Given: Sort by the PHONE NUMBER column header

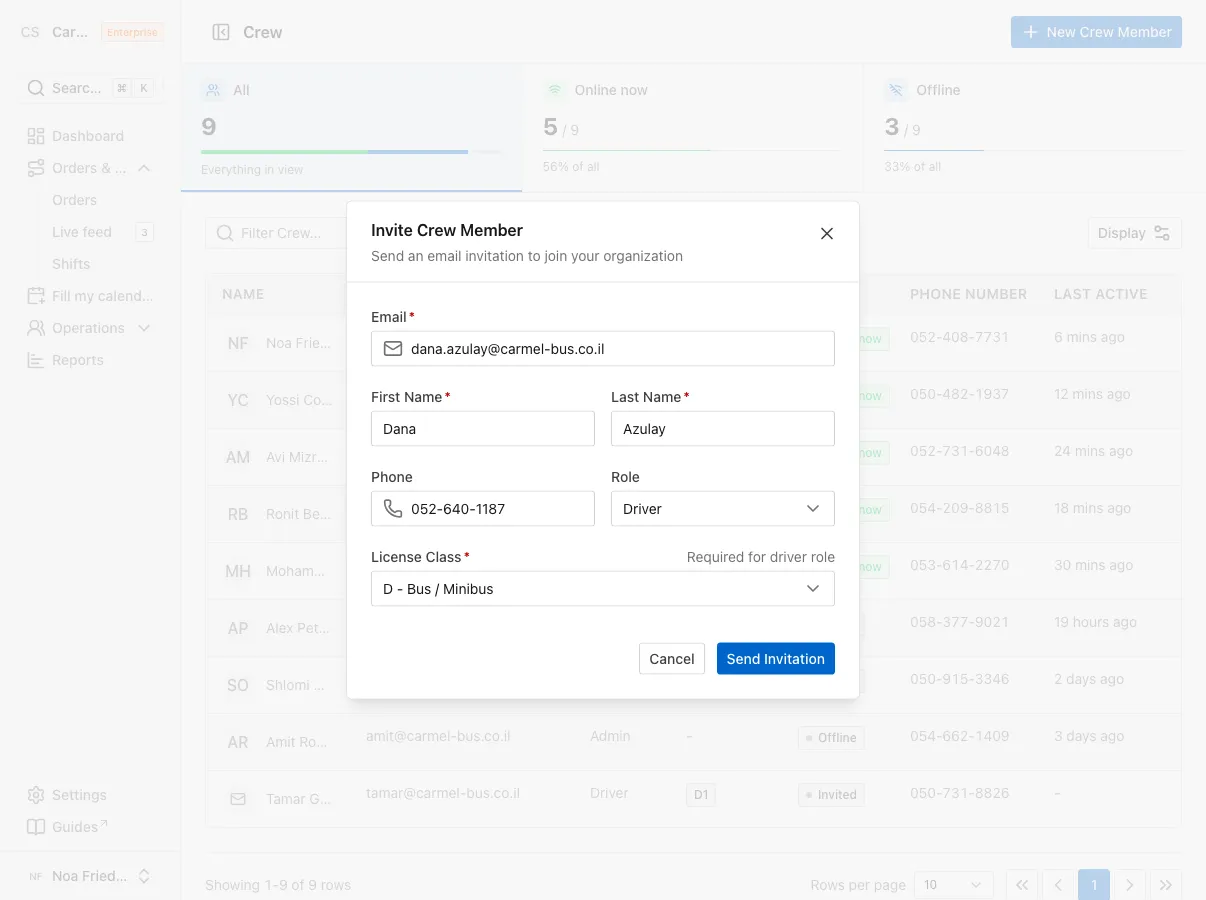Looking at the screenshot, I should pyautogui.click(x=968, y=294).
